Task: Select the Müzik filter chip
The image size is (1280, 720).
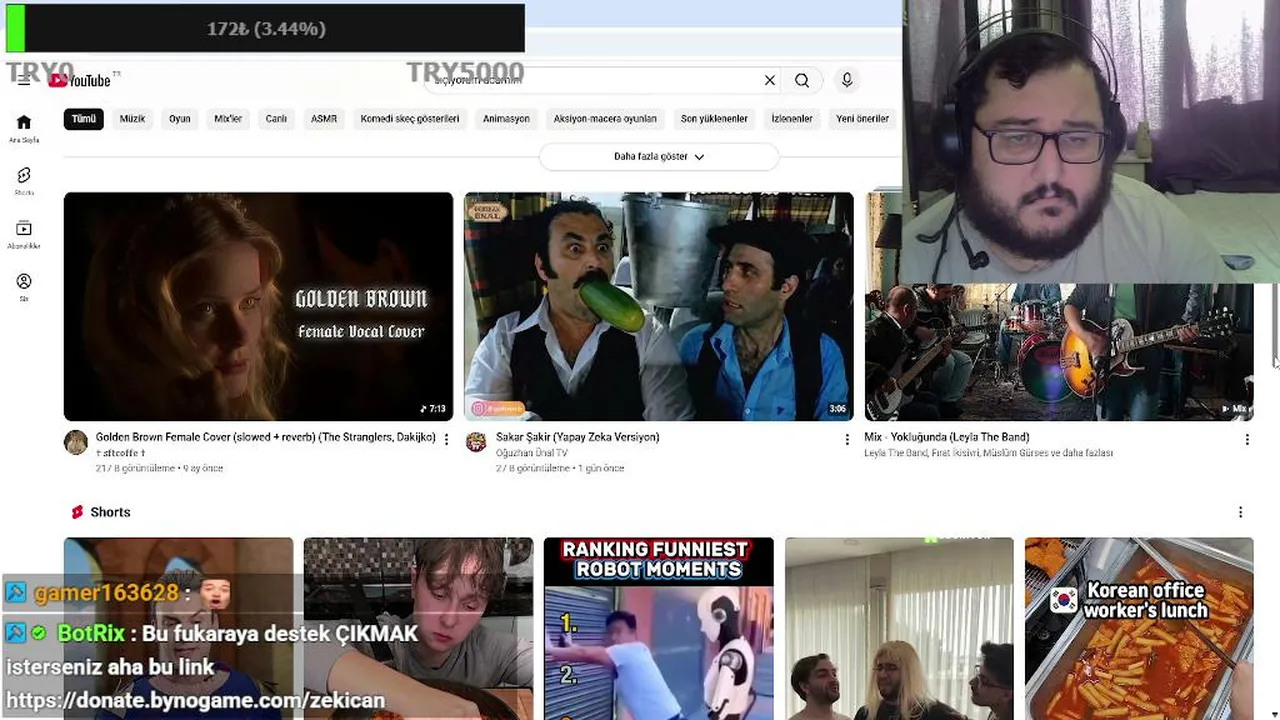Action: coord(132,119)
